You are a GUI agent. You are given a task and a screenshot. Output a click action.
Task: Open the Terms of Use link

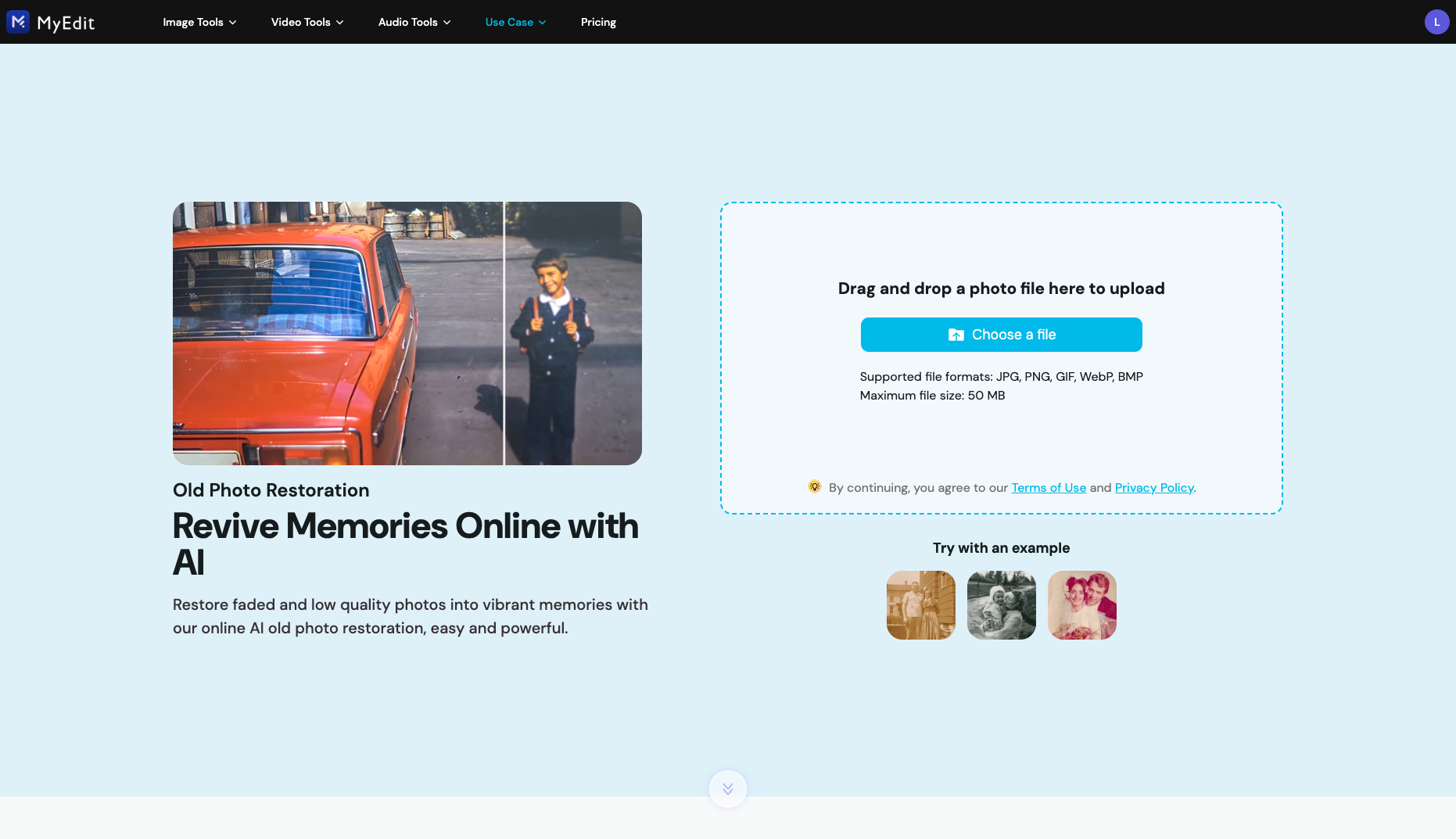1049,487
